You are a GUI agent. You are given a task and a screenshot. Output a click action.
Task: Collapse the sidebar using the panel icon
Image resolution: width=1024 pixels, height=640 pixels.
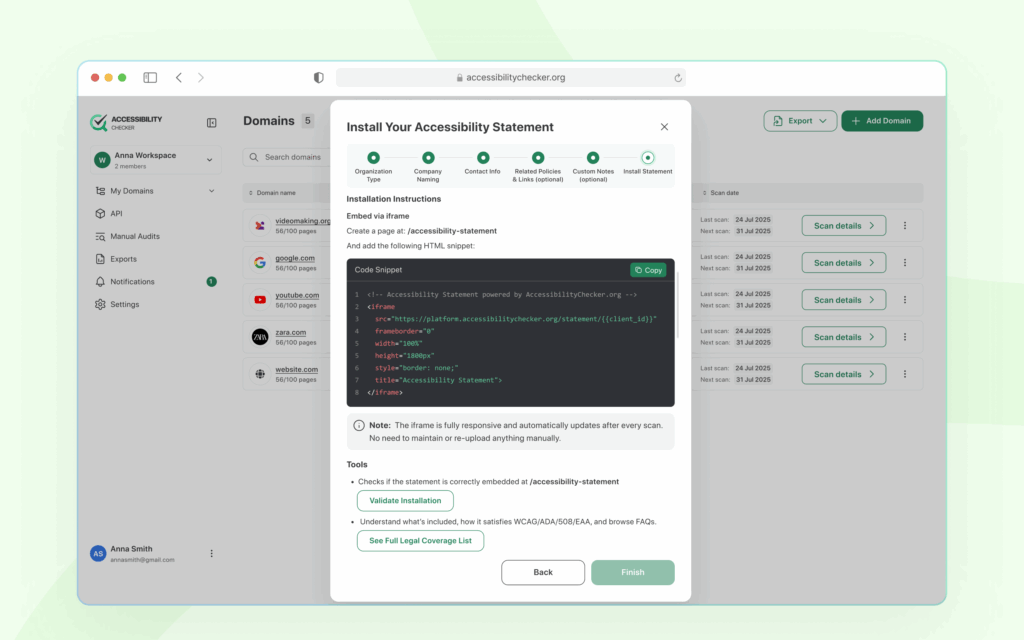[211, 122]
